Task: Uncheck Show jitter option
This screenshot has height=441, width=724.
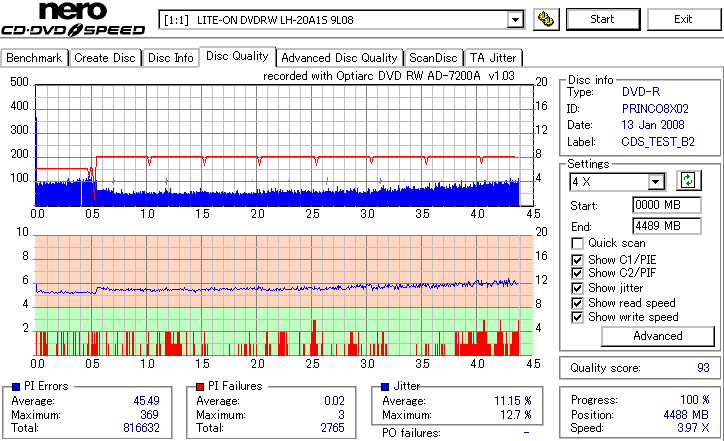Action: [577, 288]
